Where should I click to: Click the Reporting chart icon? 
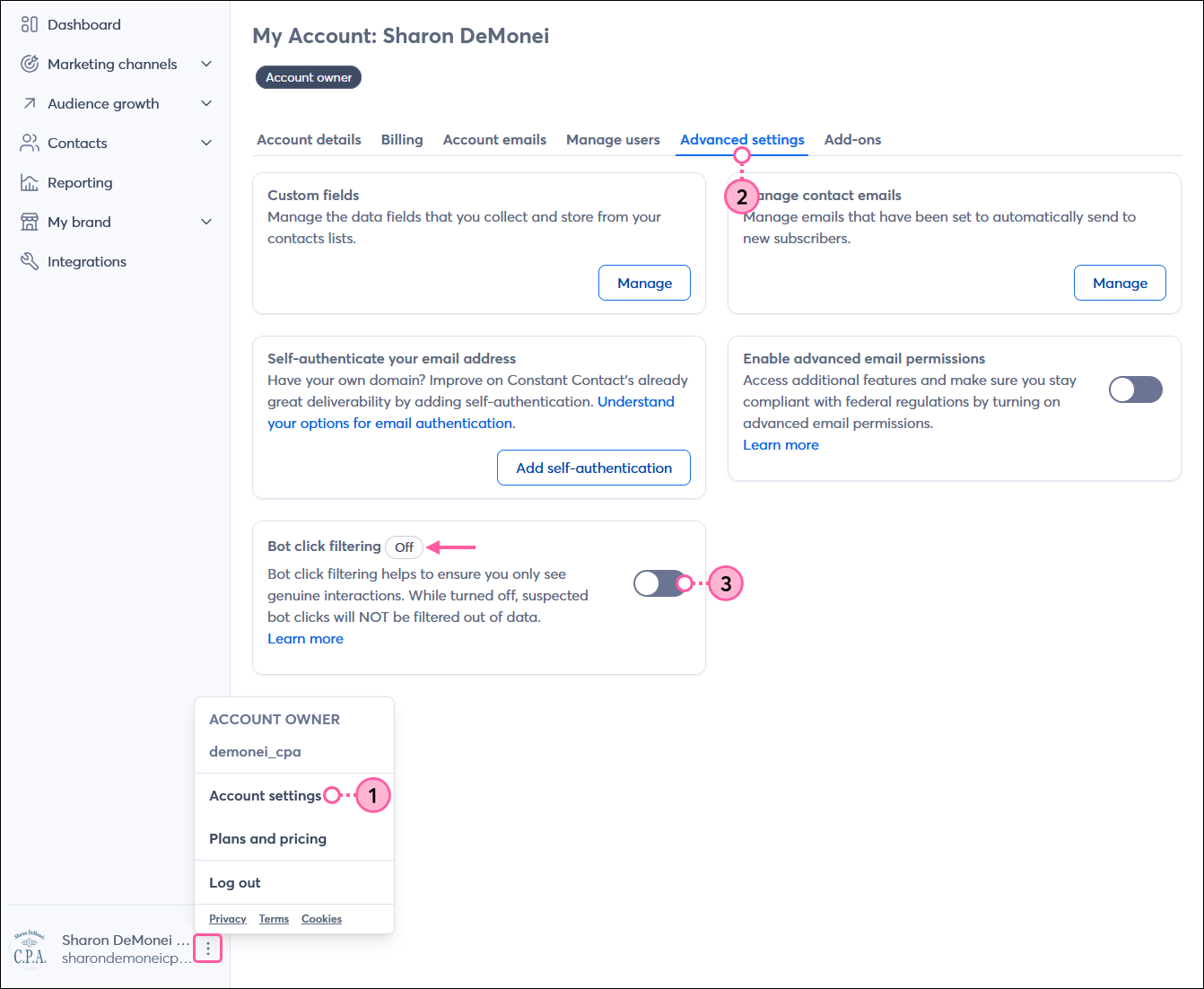click(x=30, y=182)
